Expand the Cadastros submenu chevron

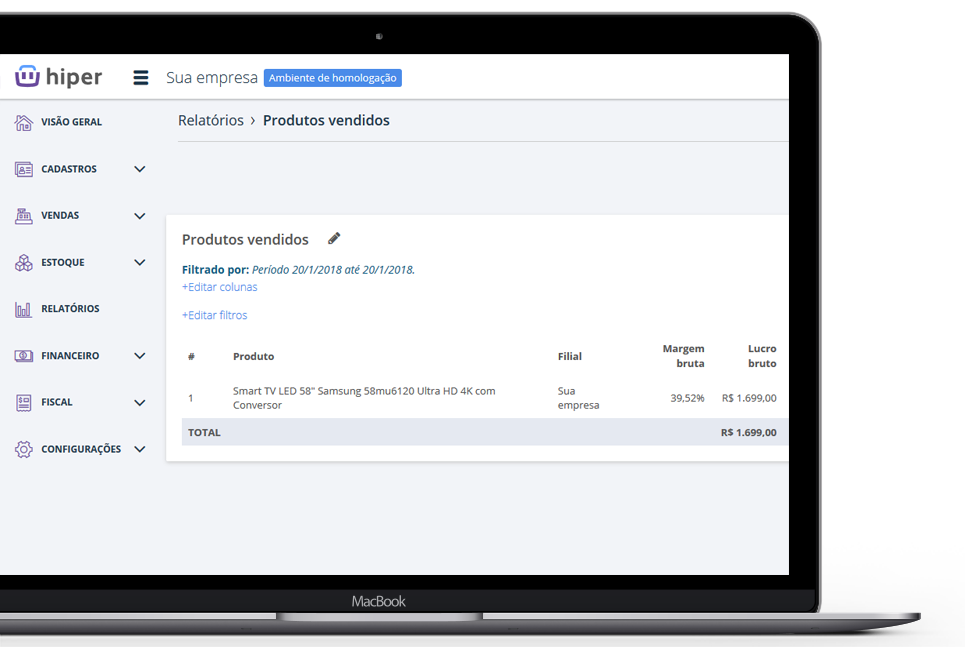140,169
